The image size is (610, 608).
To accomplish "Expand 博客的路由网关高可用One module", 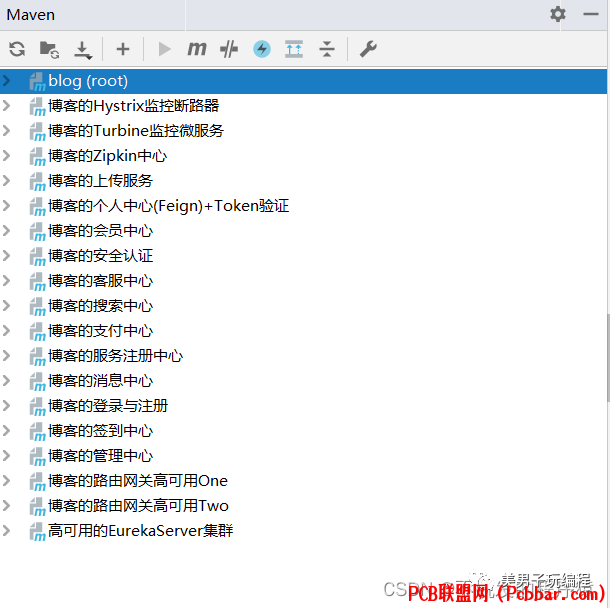I will 6,481.
